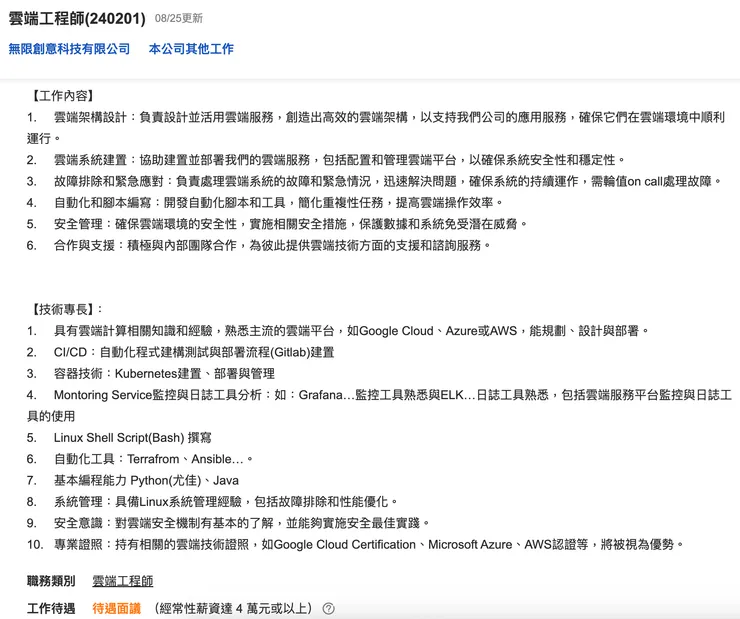Click the line starting 故障排除和緊急應對
Image resolution: width=740 pixels, height=619 pixels.
click(374, 181)
